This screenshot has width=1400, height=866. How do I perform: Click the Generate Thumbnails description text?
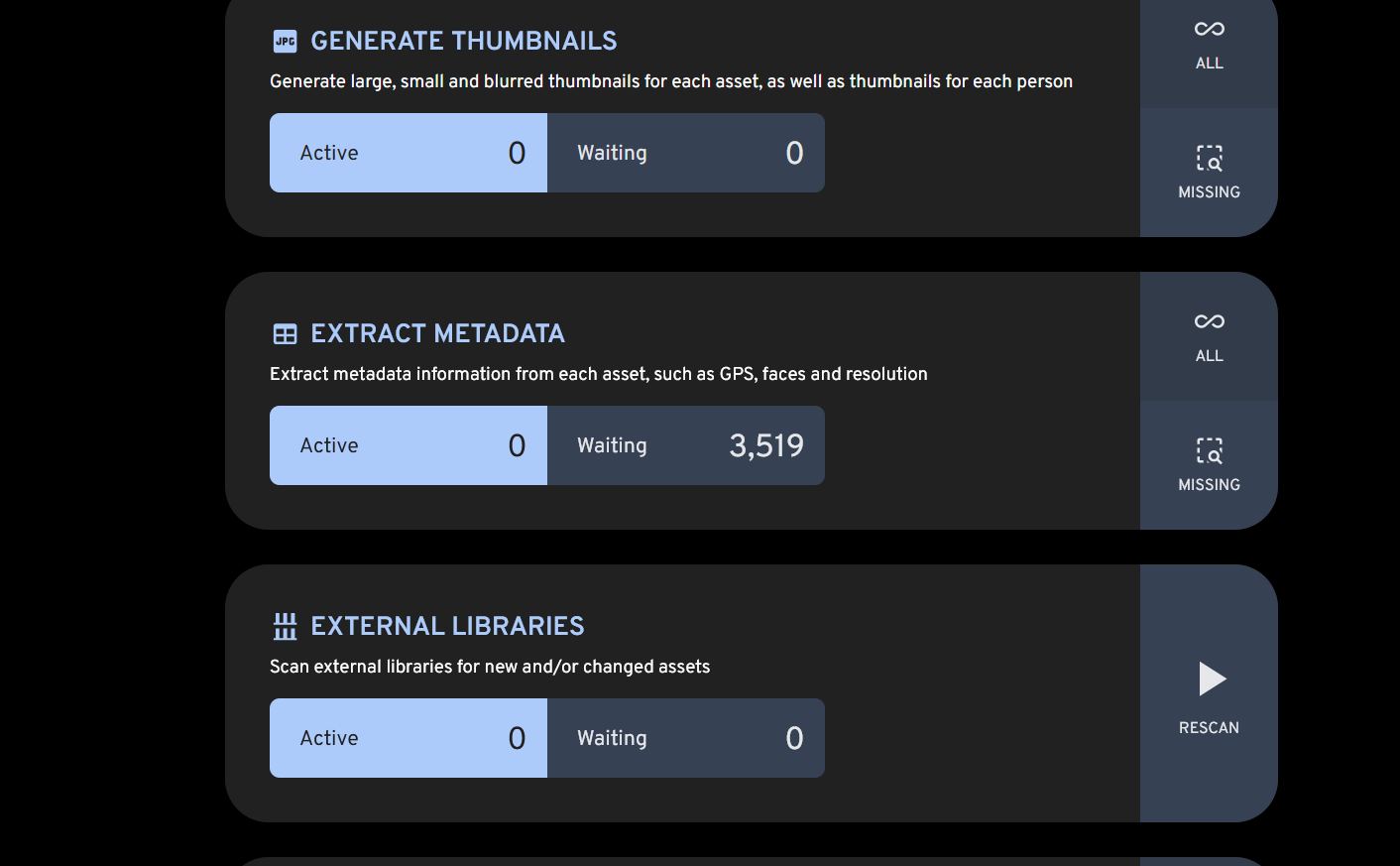click(671, 81)
